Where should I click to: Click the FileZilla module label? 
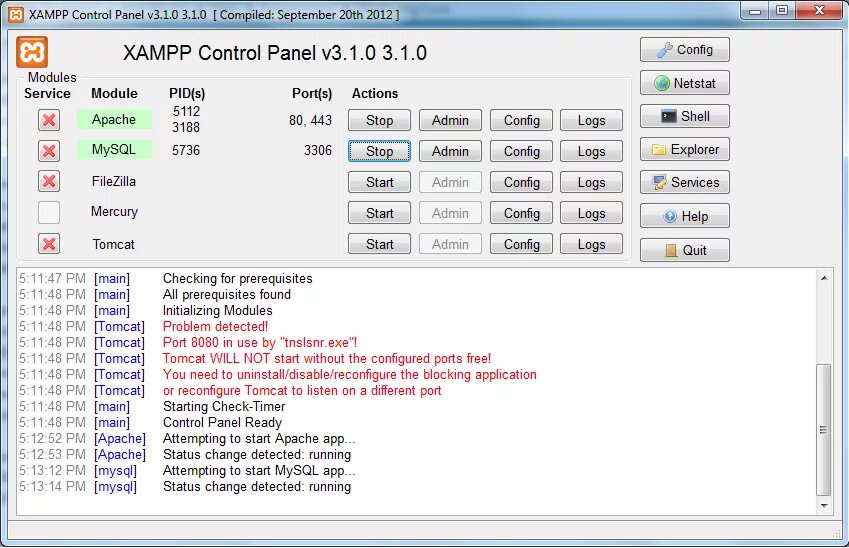coord(114,181)
